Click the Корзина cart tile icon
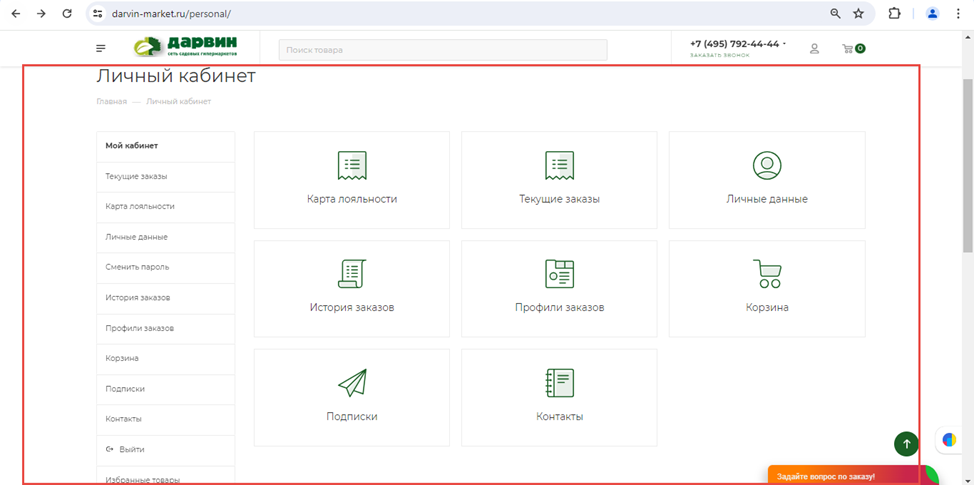974x485 pixels. tap(767, 274)
